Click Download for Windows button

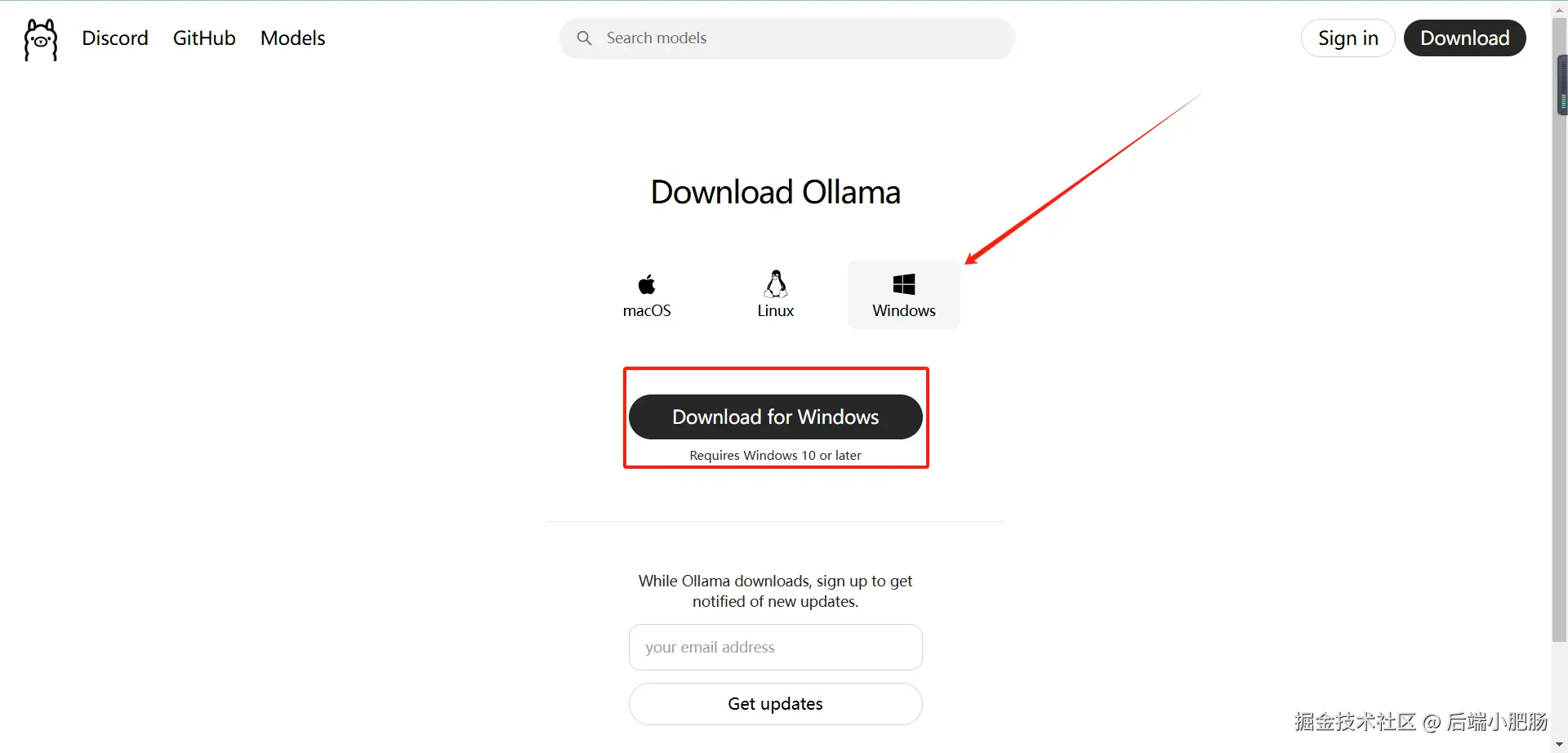pos(775,417)
